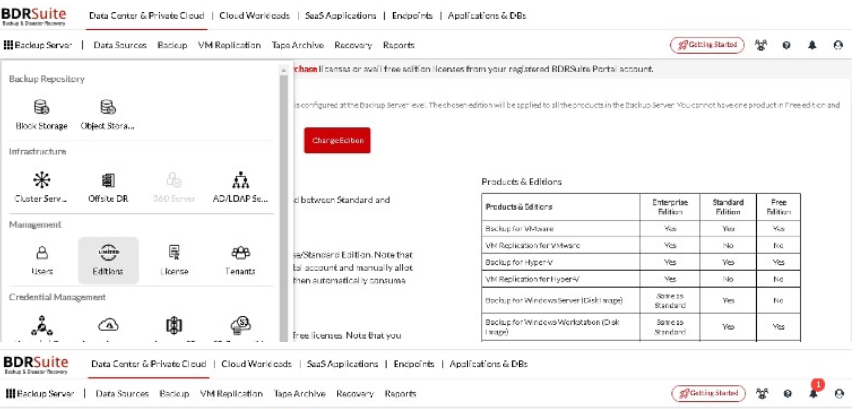
Task: Click the bell icon showing badge 1
Action: 814,393
